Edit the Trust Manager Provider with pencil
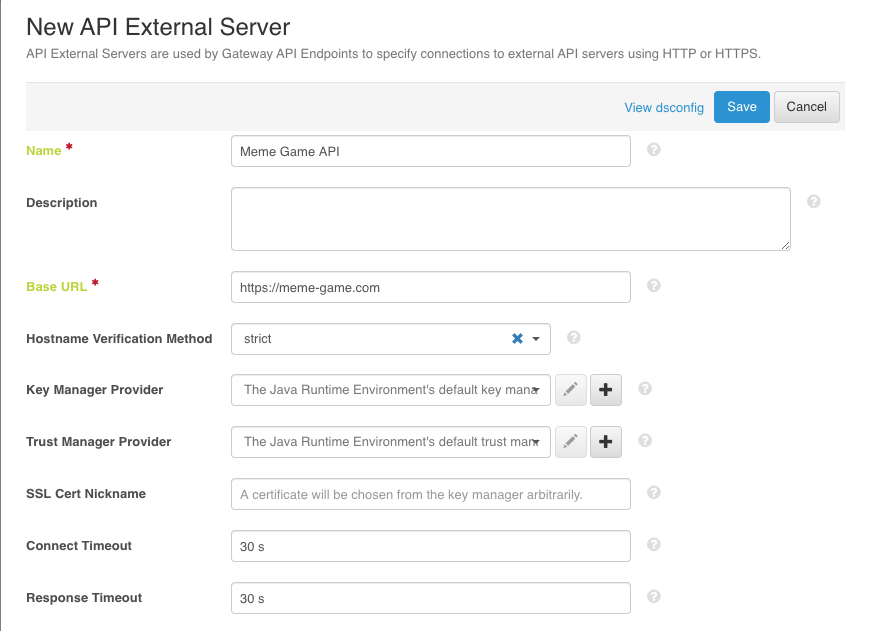Image resolution: width=869 pixels, height=631 pixels. (x=570, y=442)
